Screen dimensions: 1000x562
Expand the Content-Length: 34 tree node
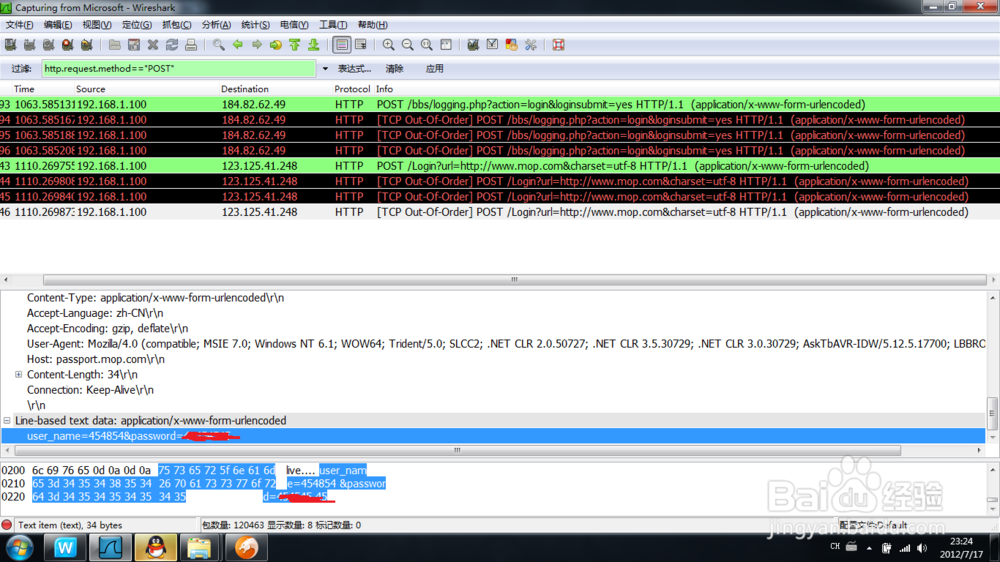click(18, 374)
